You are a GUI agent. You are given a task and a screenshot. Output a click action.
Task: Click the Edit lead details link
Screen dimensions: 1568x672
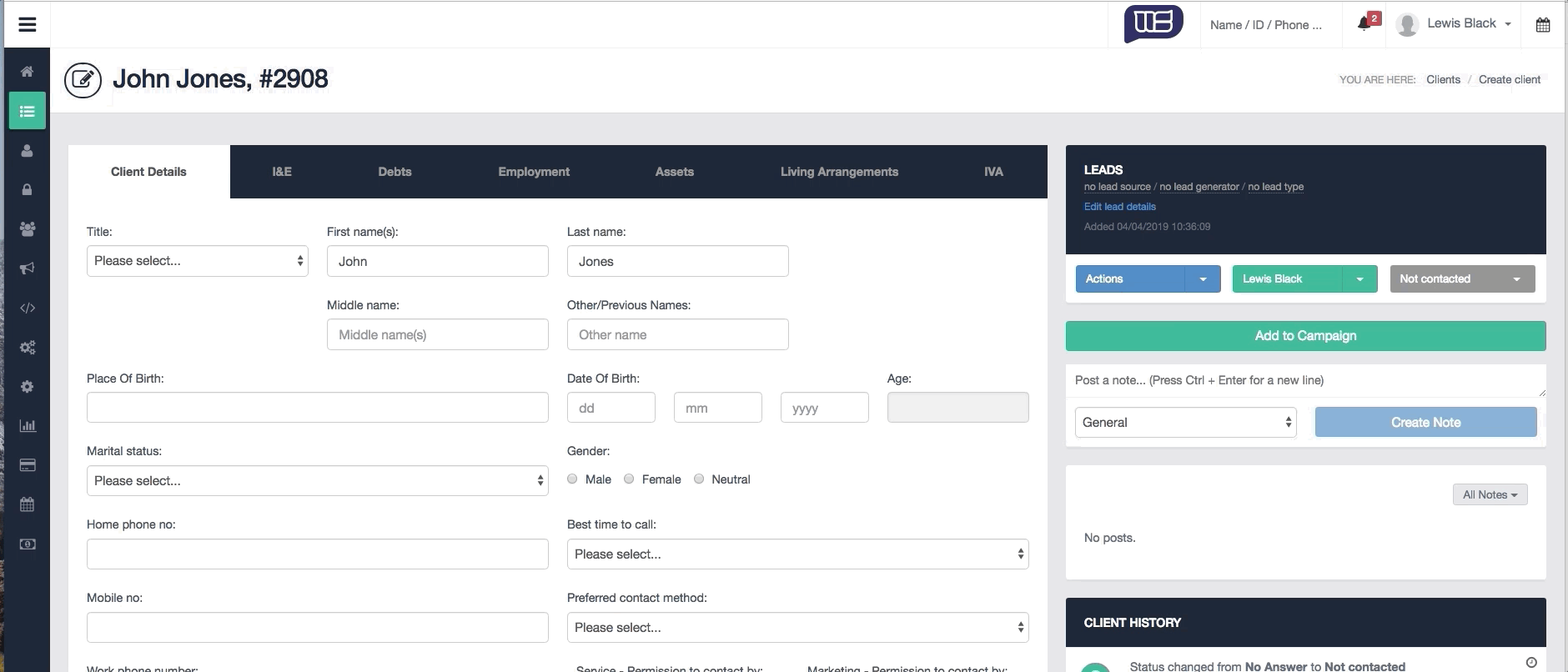pos(1119,207)
